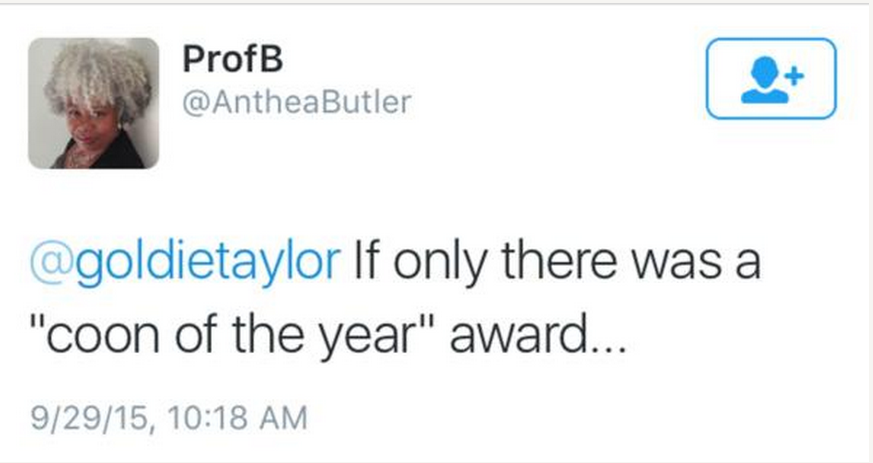The width and height of the screenshot is (873, 463).
Task: Click the gray curly hair in avatar
Action: (x=98, y=75)
